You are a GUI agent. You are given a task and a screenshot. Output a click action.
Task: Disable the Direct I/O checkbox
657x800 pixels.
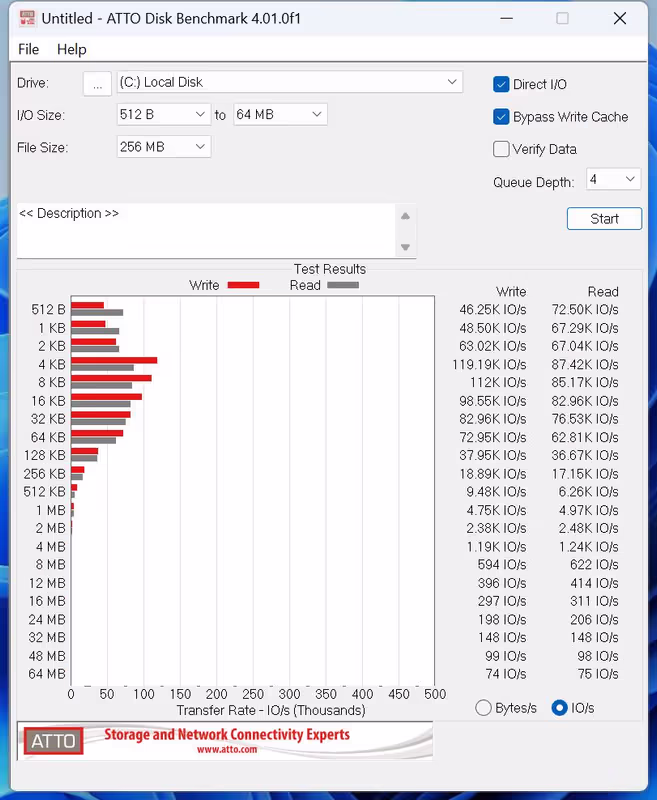point(502,85)
